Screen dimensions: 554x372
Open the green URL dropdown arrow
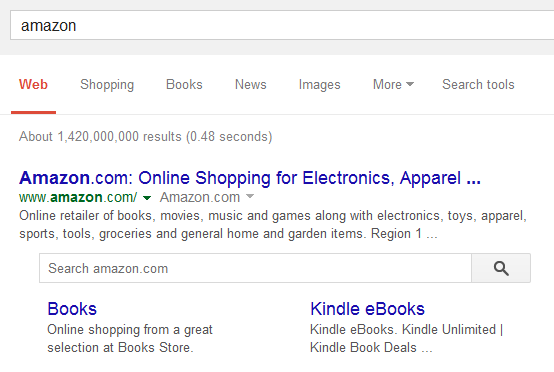(147, 198)
